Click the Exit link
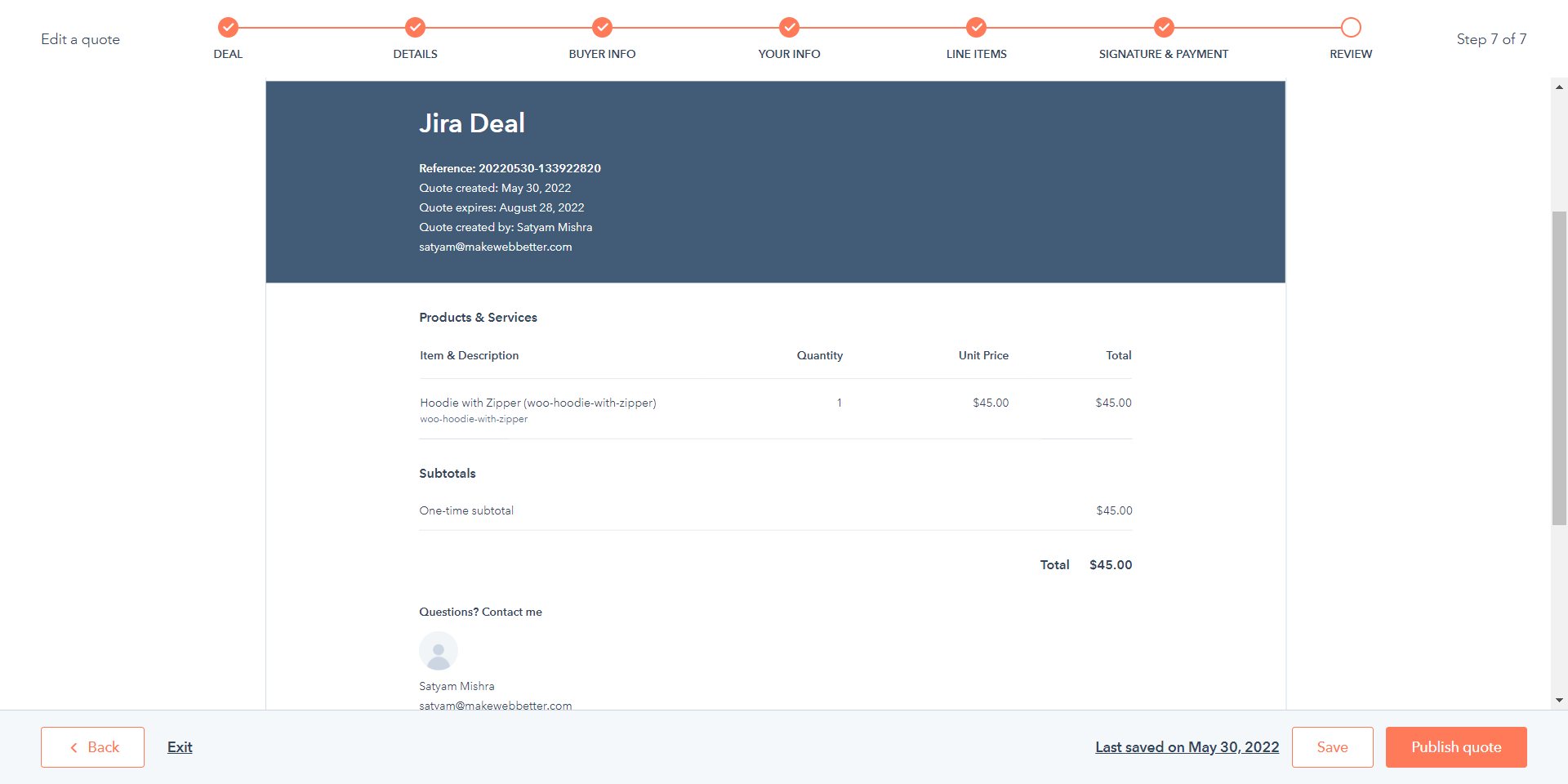The width and height of the screenshot is (1568, 784). (x=180, y=747)
